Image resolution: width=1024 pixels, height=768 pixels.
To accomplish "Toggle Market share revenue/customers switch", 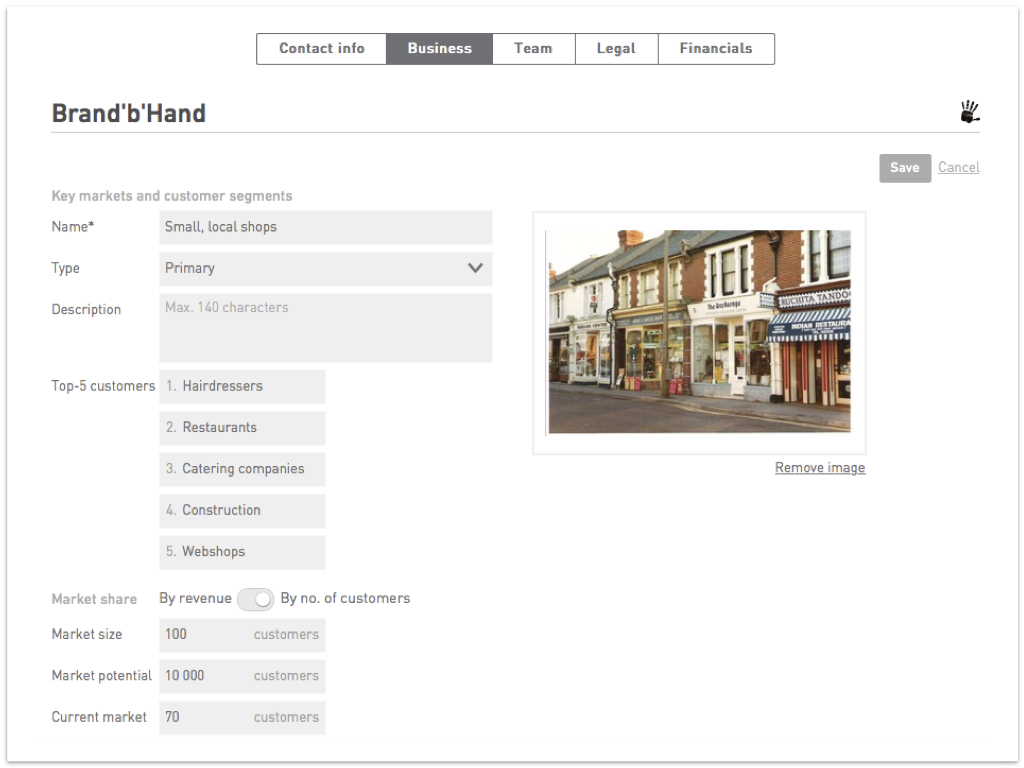I will point(255,599).
